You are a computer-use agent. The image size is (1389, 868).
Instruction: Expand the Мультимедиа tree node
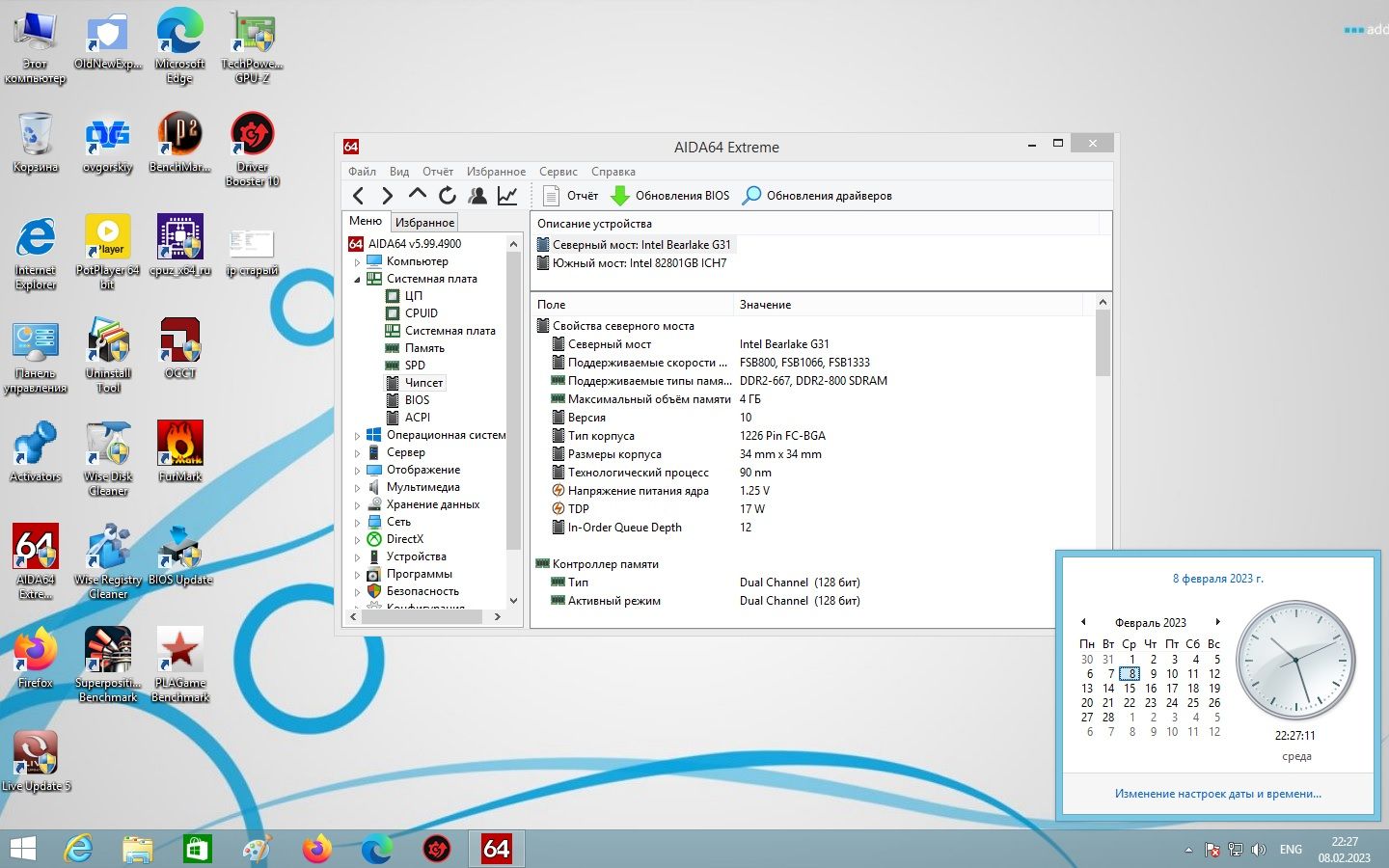point(357,487)
